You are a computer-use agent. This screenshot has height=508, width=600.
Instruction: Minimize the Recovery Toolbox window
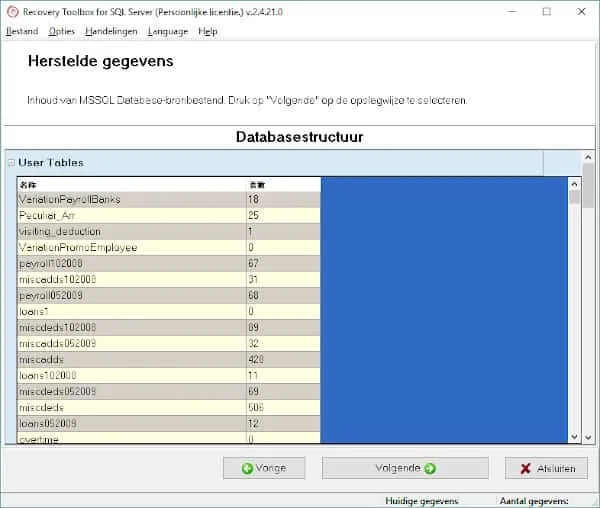click(x=512, y=12)
